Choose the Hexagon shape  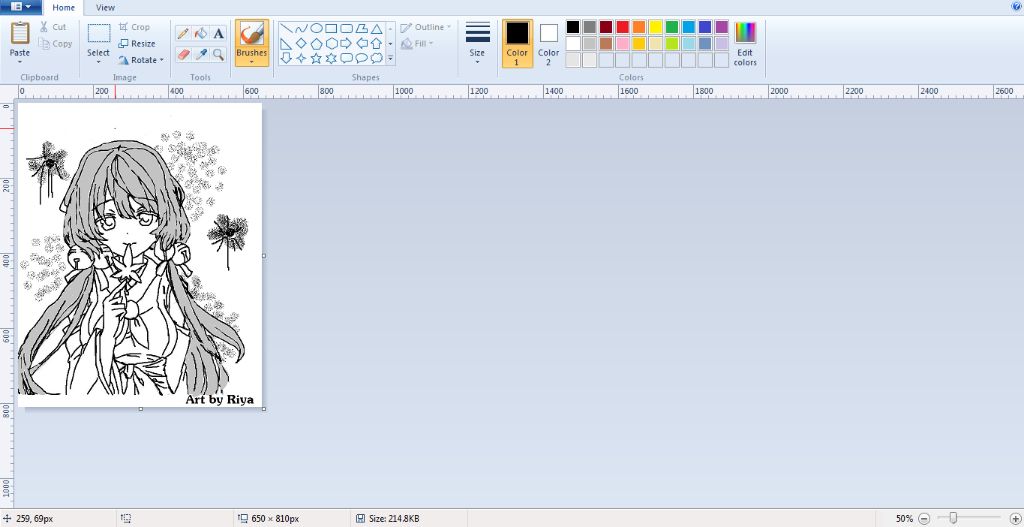point(331,44)
